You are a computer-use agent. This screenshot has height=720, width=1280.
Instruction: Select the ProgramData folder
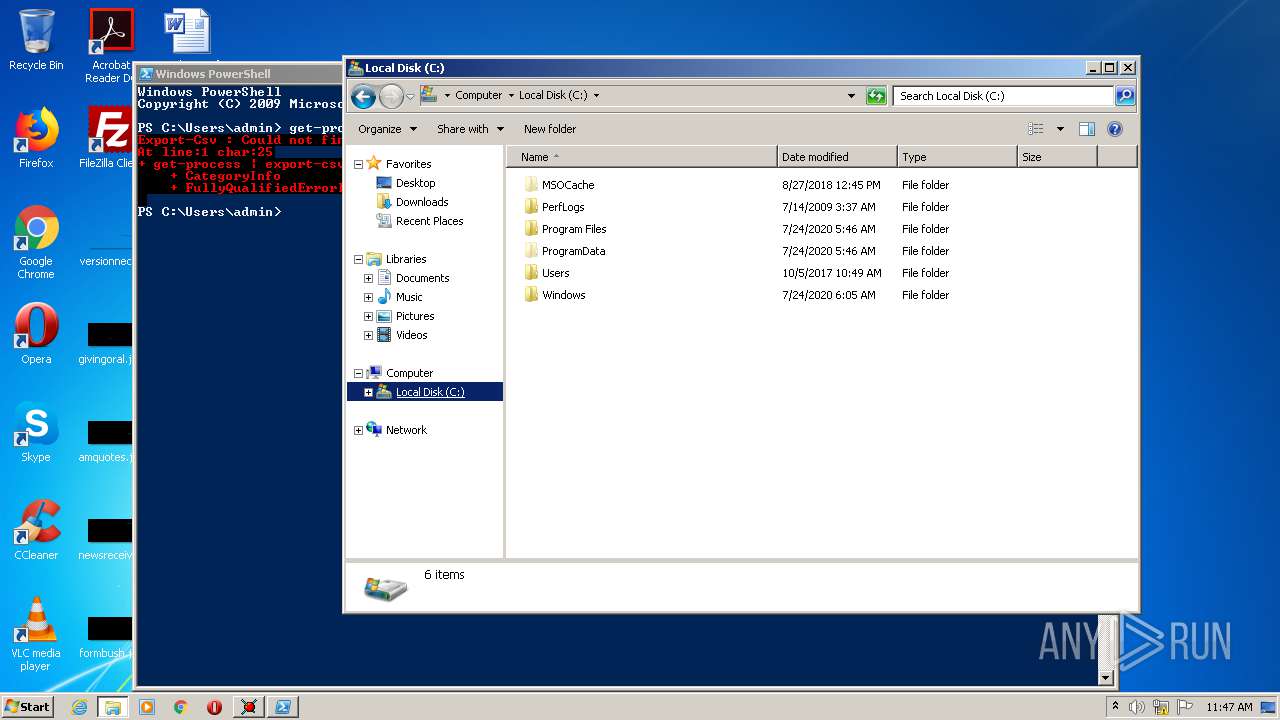(573, 251)
